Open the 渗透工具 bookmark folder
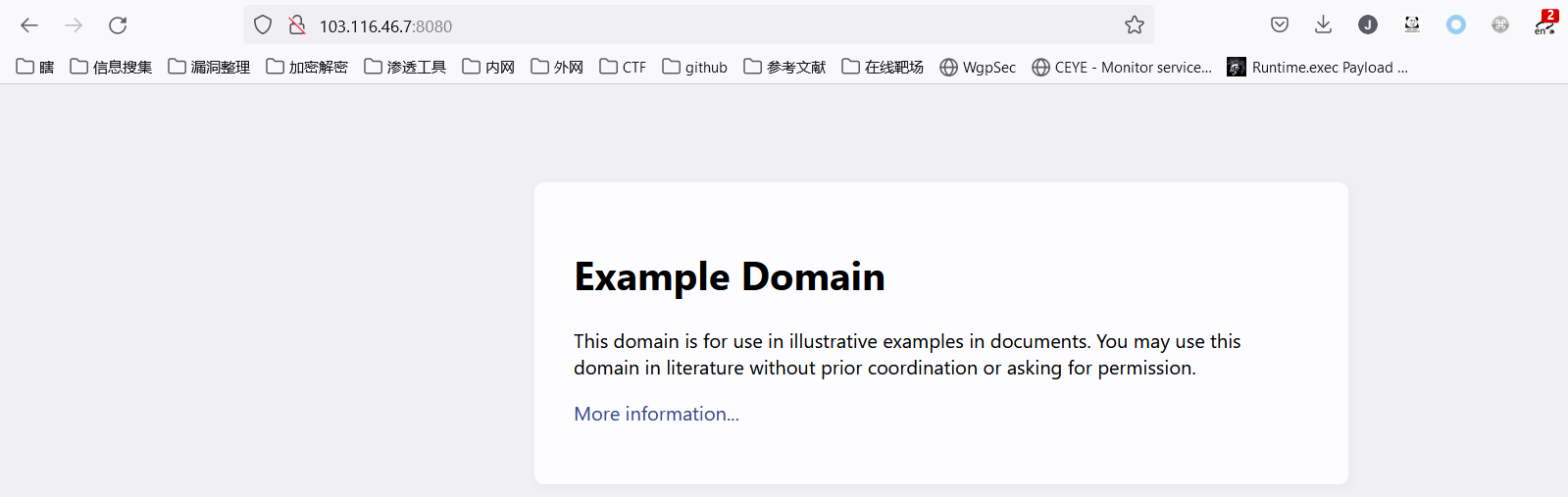 point(406,67)
